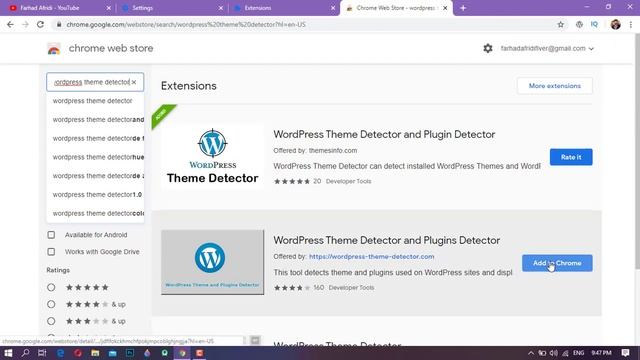The image size is (640, 360).
Task: Click Add to Chrome for Plugins Detector
Action: (x=557, y=263)
